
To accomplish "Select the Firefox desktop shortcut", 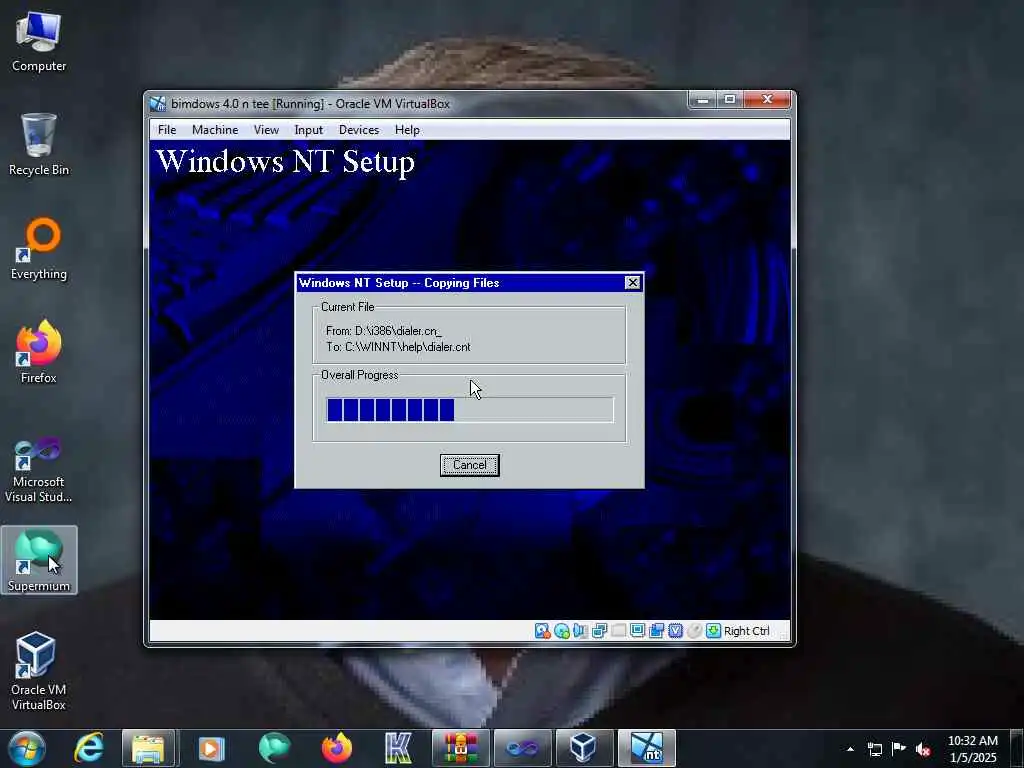I will pyautogui.click(x=39, y=352).
